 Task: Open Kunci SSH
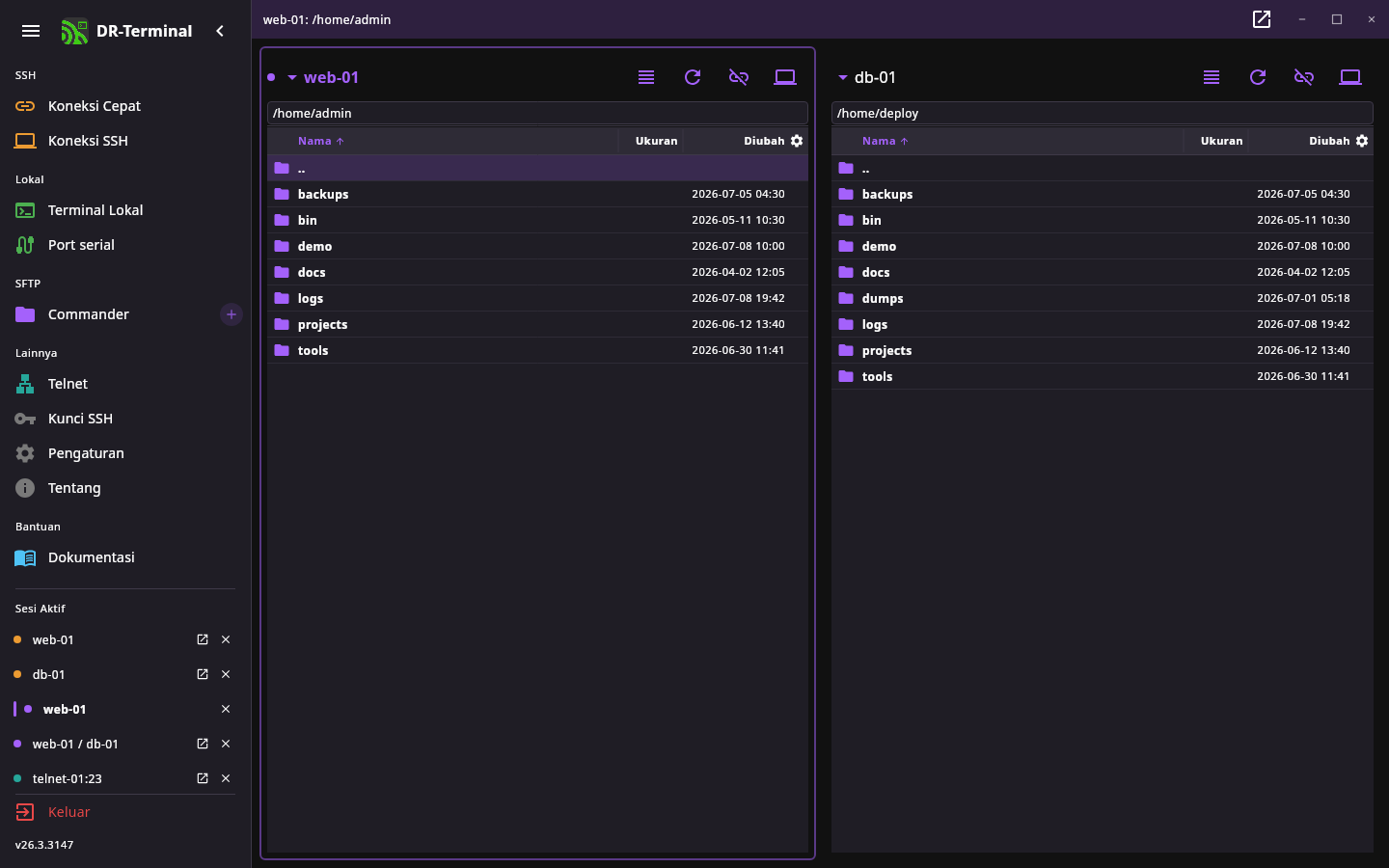point(125,419)
